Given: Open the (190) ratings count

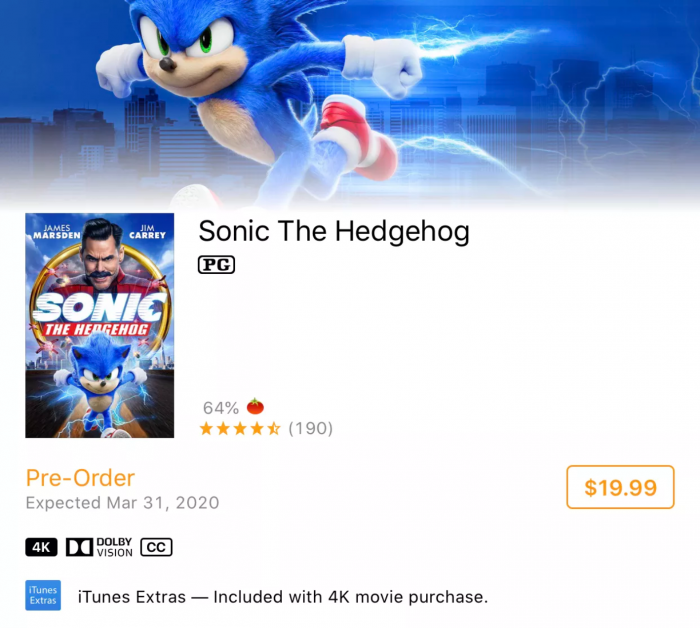Looking at the screenshot, I should 310,429.
